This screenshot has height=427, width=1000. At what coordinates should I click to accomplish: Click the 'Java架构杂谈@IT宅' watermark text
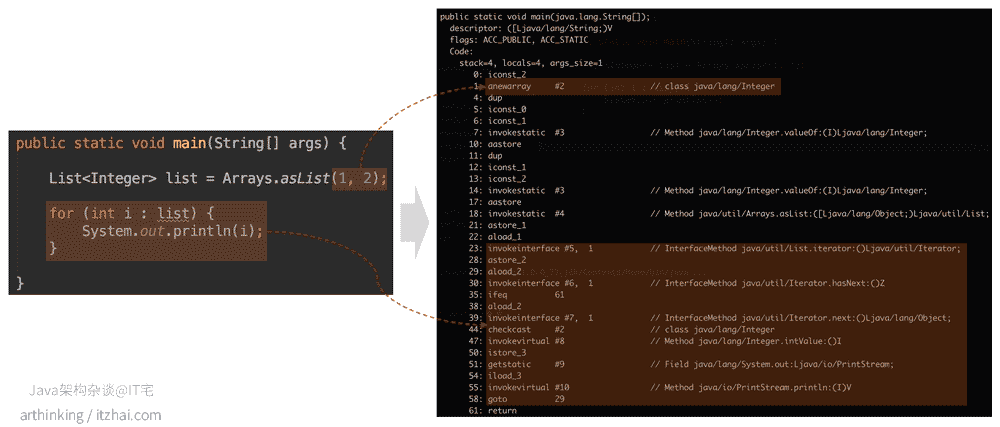coord(94,390)
